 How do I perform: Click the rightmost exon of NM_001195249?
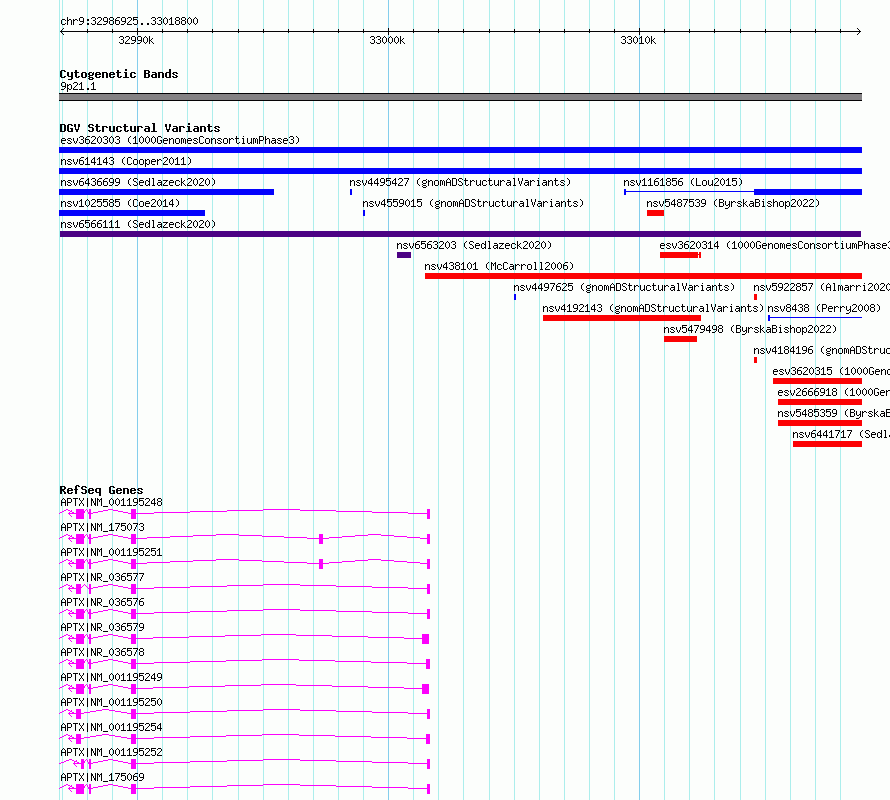(426, 689)
